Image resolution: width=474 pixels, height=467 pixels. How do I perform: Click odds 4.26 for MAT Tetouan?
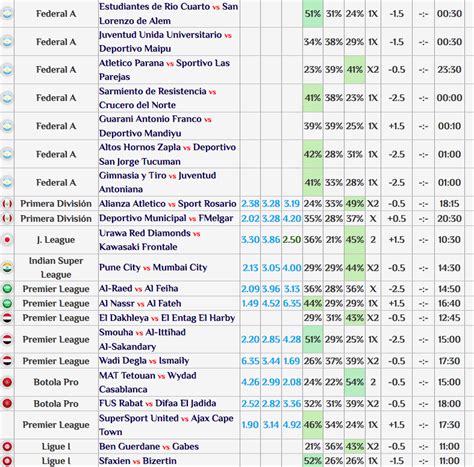250,382
